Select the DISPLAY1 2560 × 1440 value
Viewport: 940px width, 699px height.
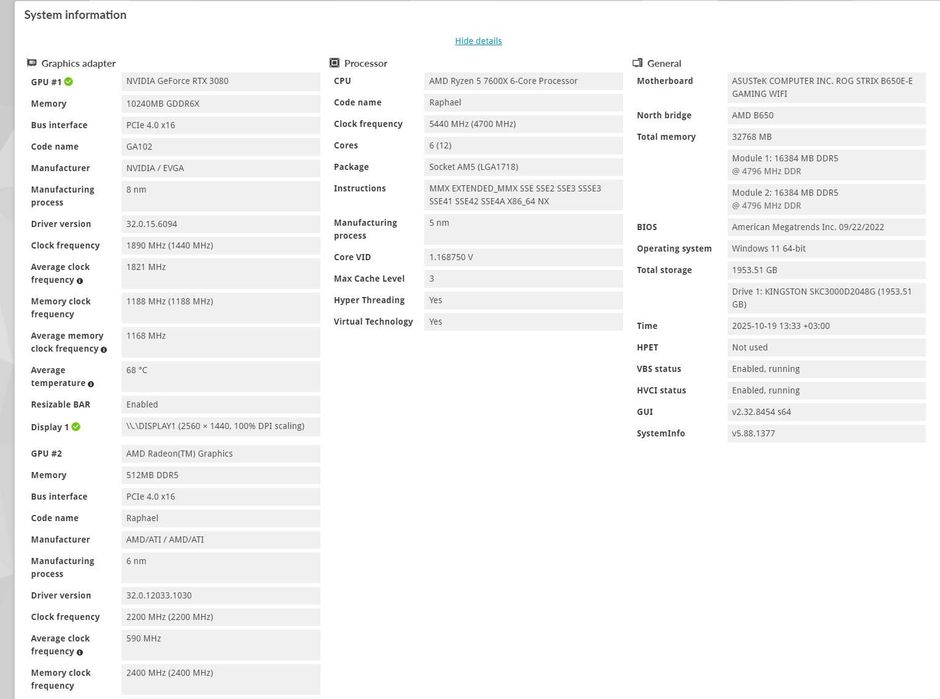point(221,426)
